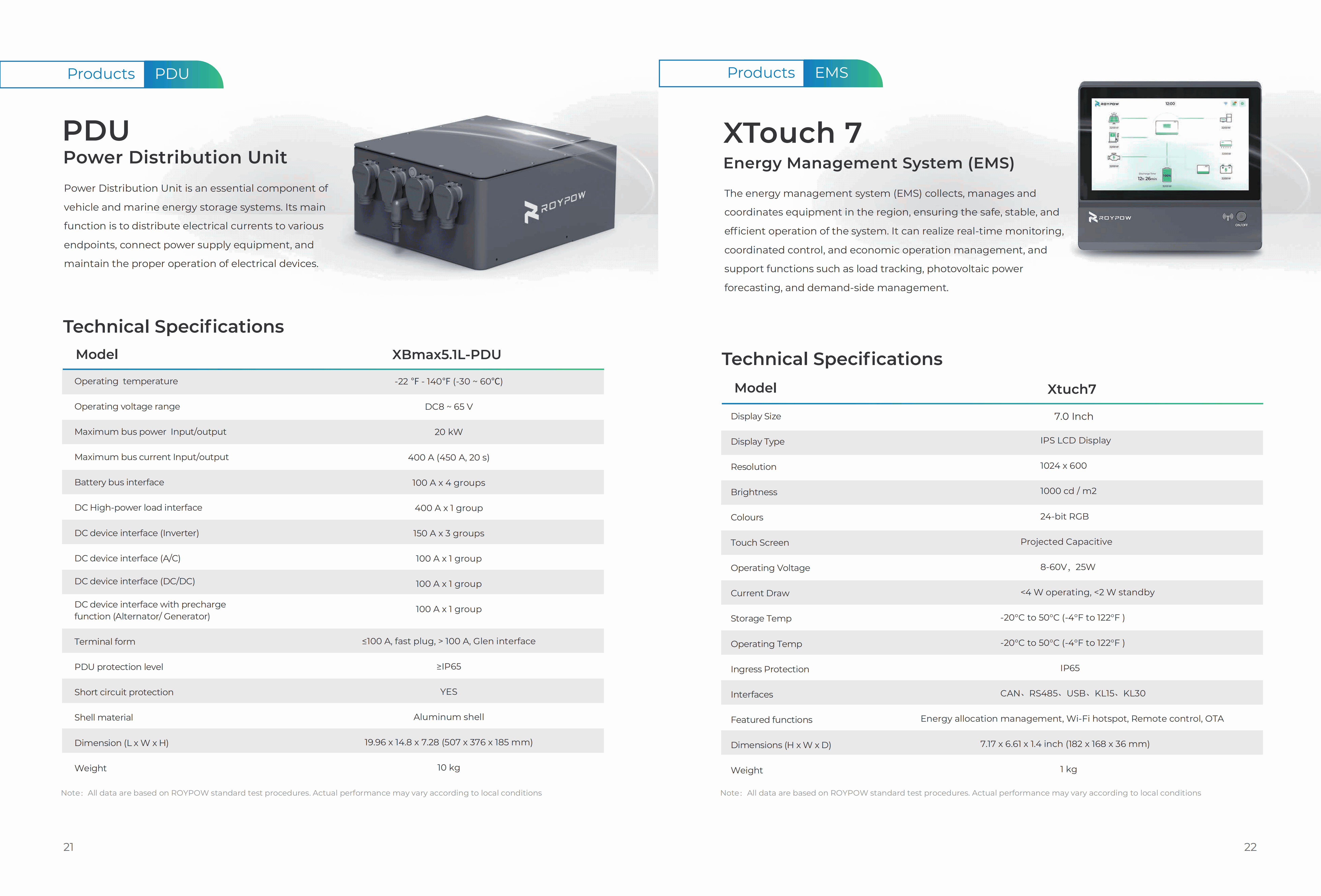Tap the engine alternator icon
Viewport: 1321px width, 896px height.
1114,157
